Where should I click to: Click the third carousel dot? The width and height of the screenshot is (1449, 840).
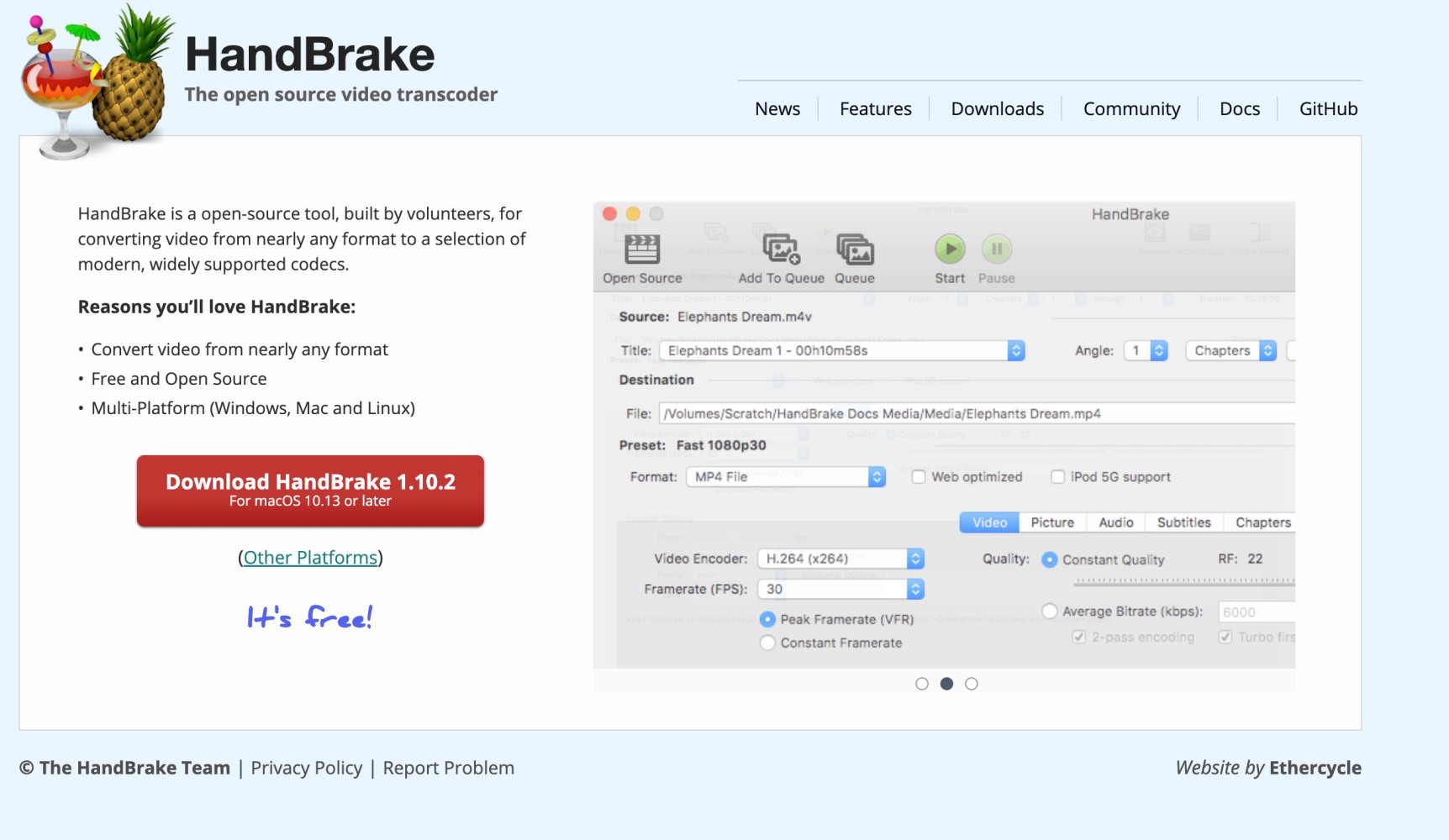point(972,684)
